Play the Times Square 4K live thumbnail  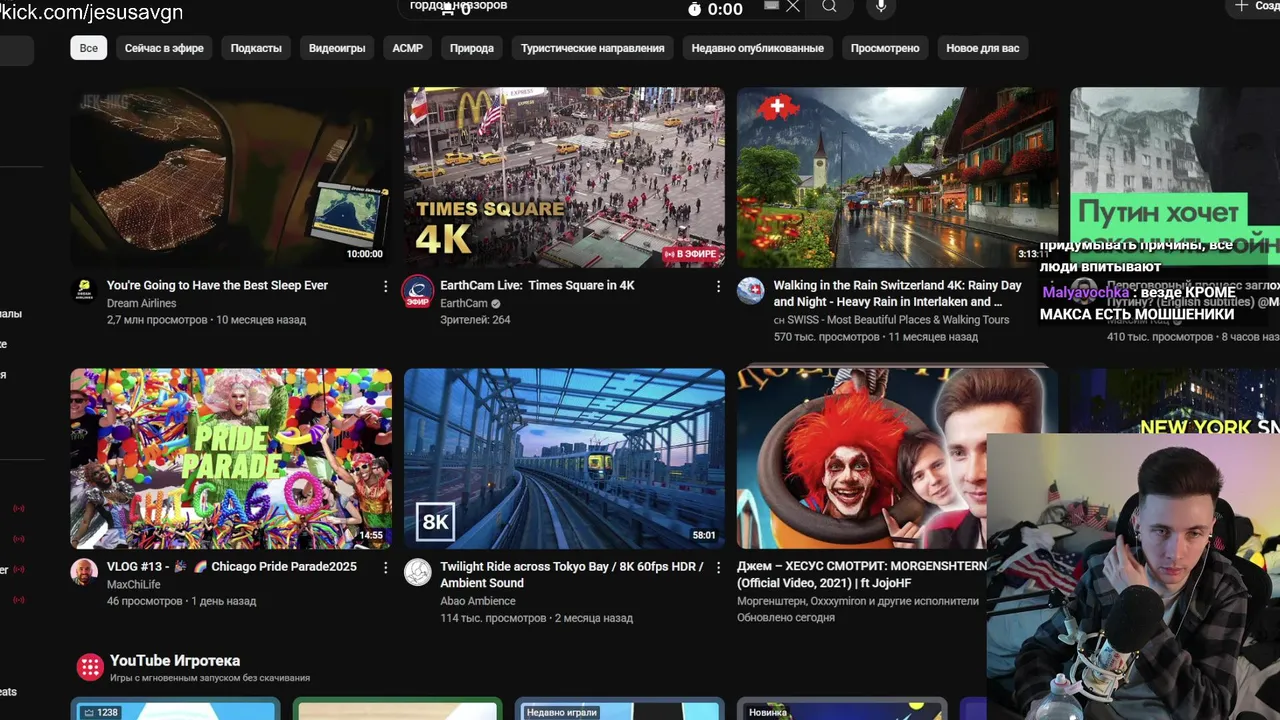point(564,177)
